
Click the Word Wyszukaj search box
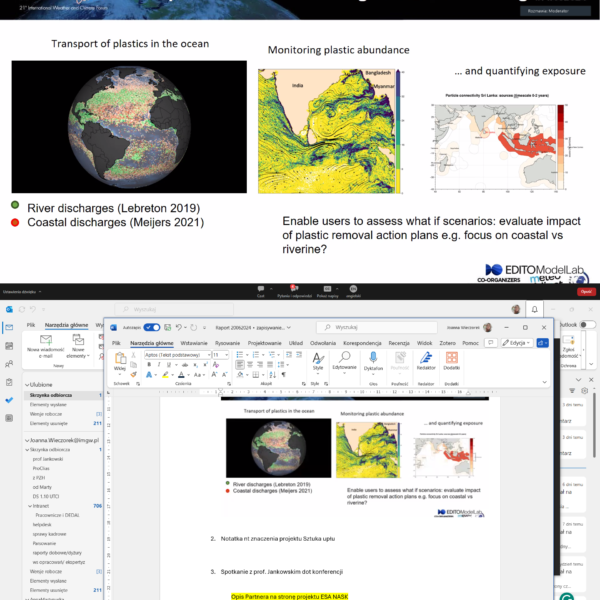tap(377, 328)
